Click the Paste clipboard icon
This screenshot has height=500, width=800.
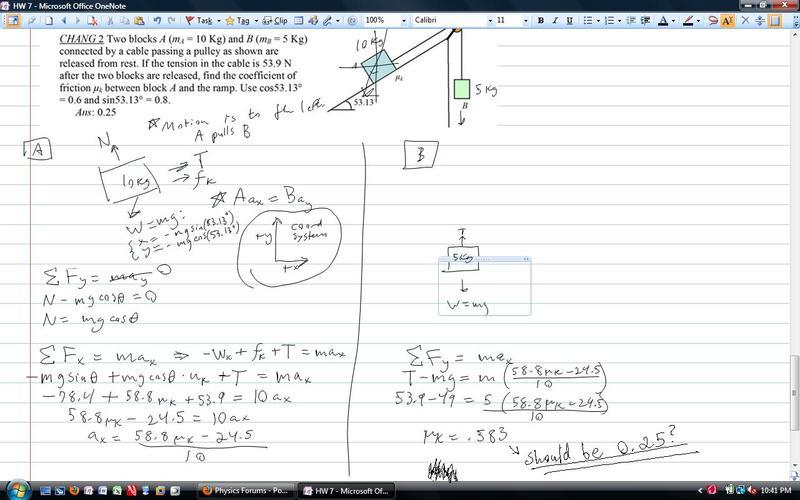[x=139, y=21]
